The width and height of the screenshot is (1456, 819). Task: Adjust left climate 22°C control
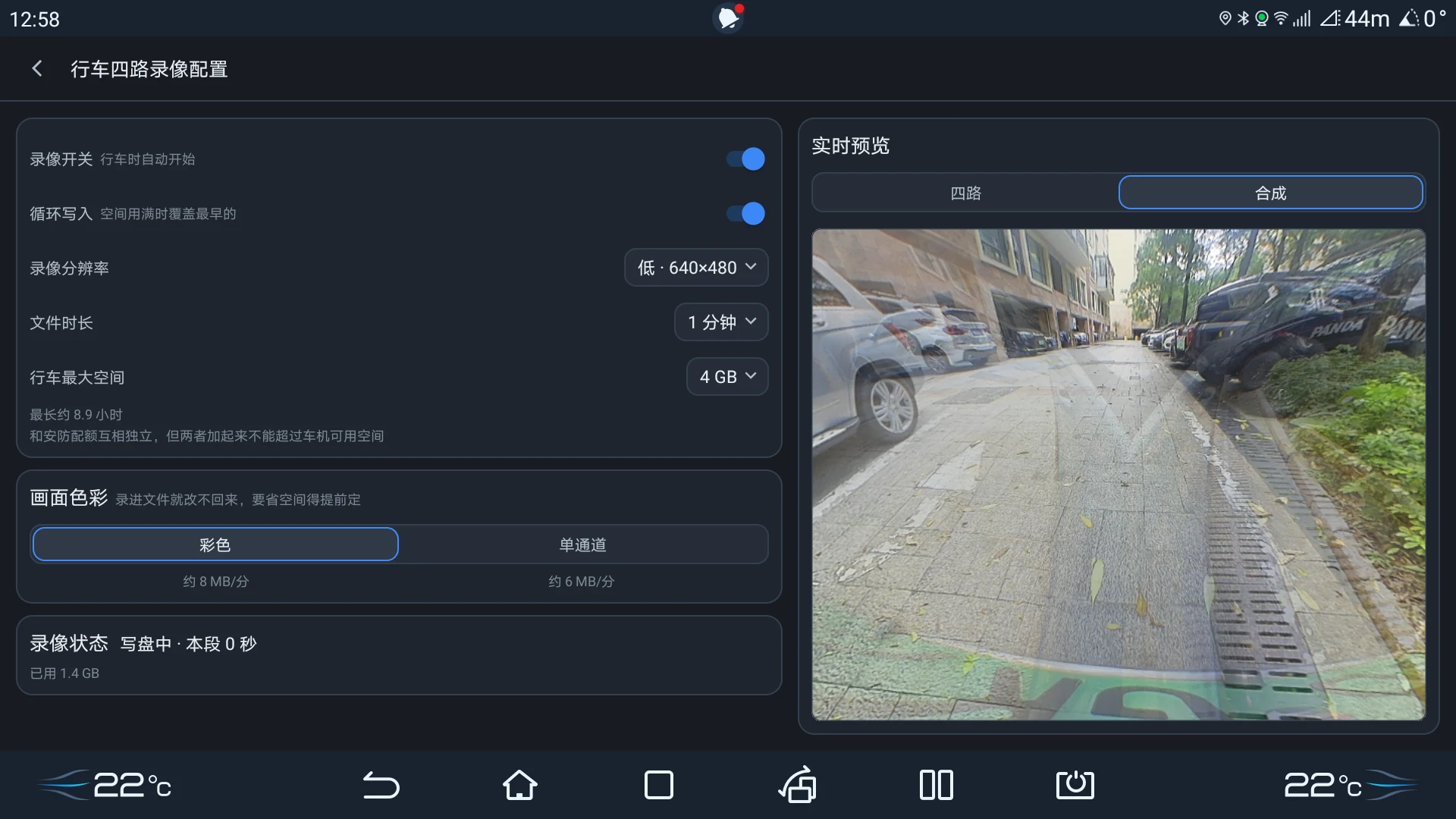(106, 785)
